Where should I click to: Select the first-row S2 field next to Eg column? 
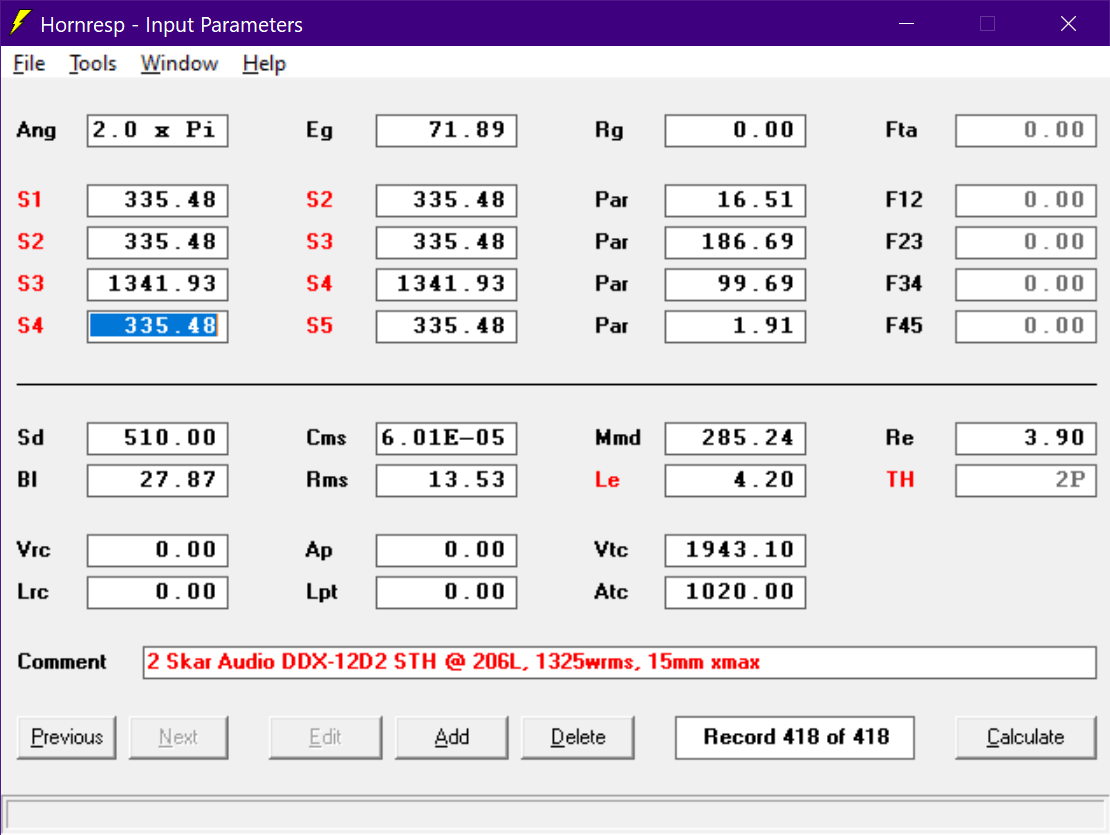(x=446, y=200)
